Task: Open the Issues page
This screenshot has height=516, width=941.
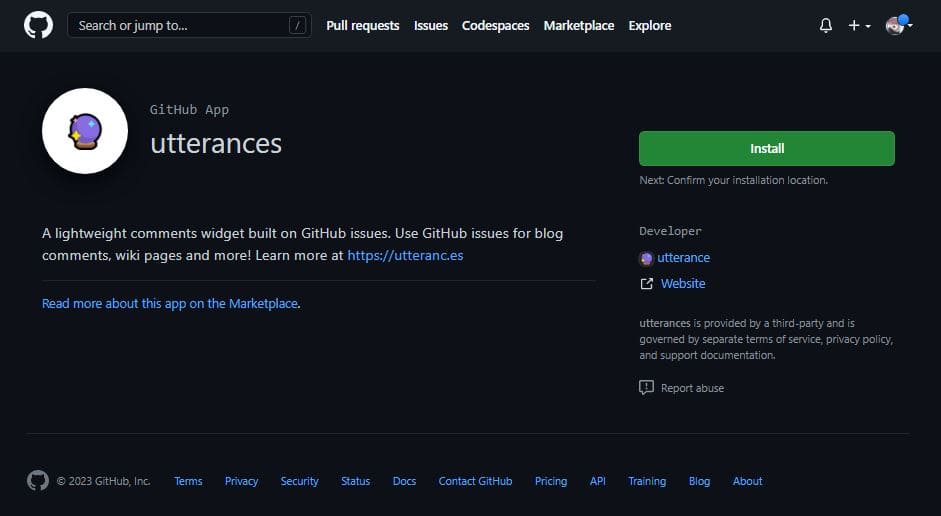Action: coord(431,26)
